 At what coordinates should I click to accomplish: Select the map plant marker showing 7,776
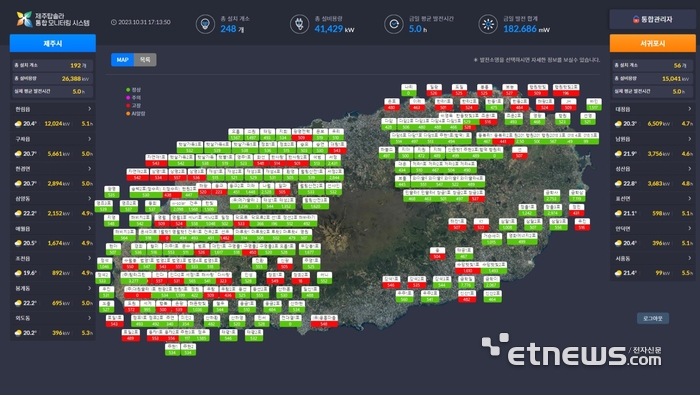[466, 282]
